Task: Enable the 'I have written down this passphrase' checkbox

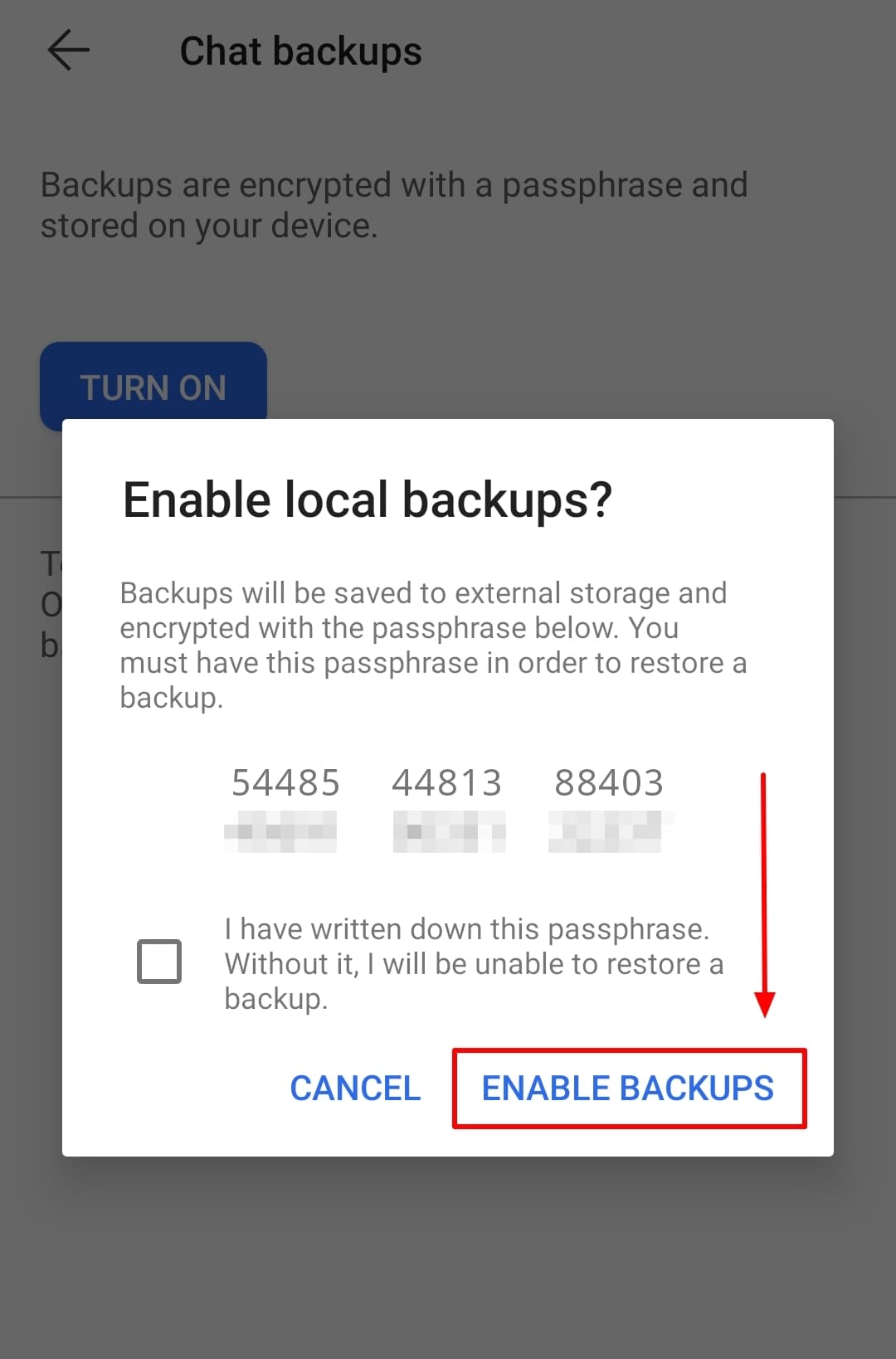Action: pos(160,960)
